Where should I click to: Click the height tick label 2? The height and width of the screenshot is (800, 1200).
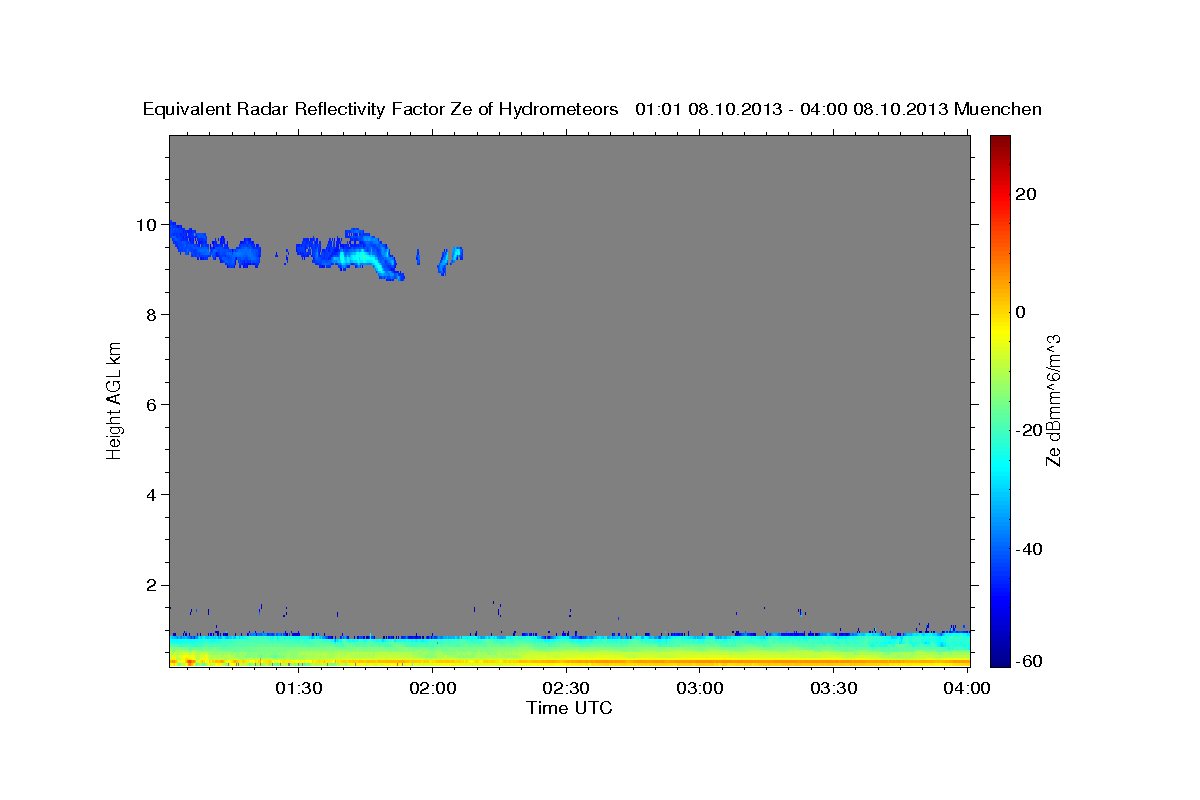coord(152,585)
